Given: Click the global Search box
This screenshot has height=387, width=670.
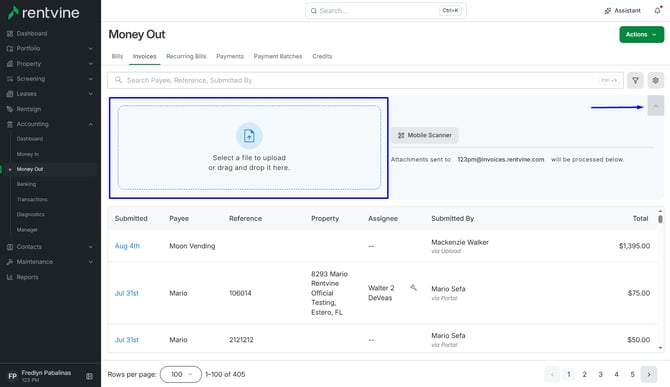Looking at the screenshot, I should (x=386, y=11).
